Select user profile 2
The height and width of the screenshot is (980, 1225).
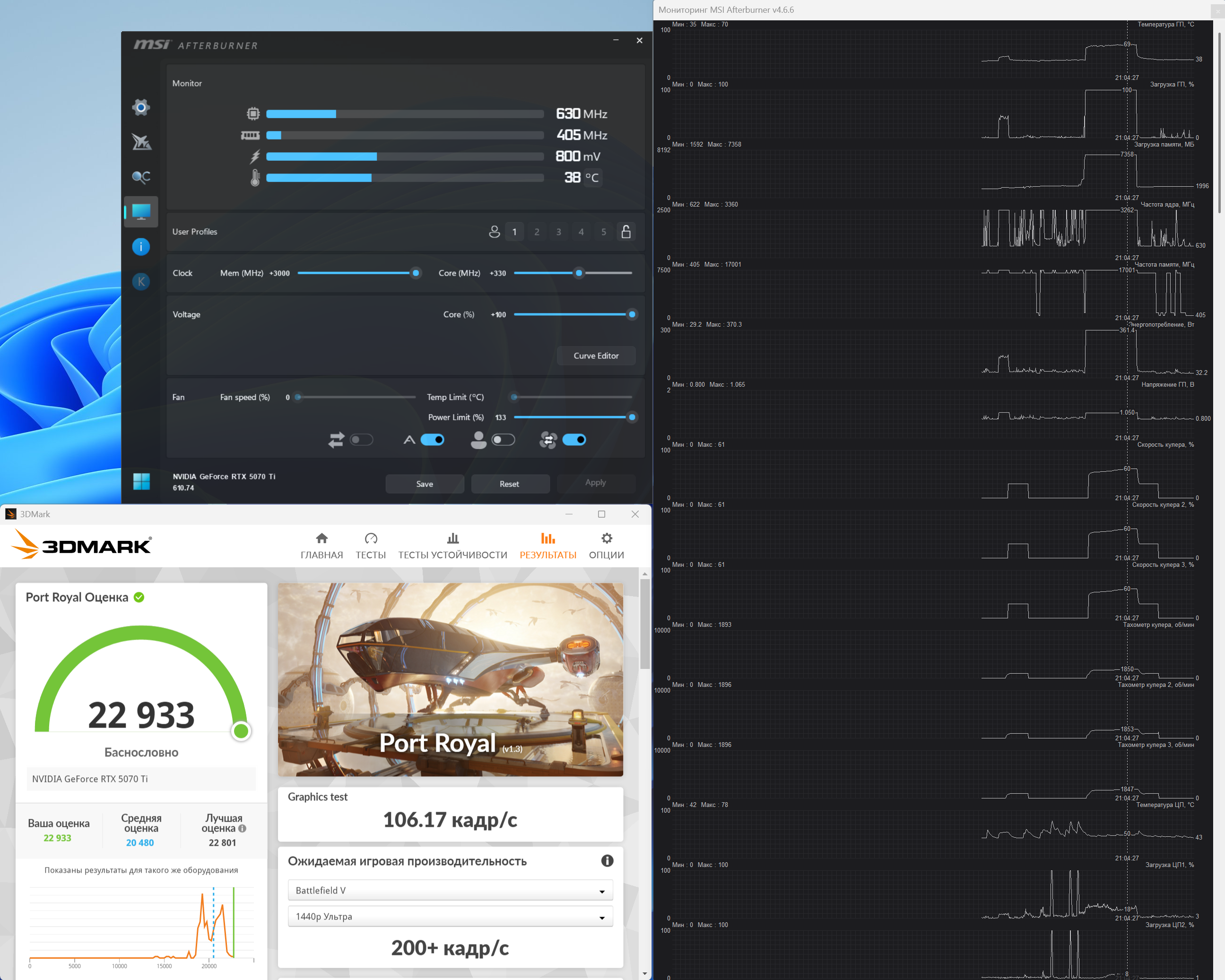(536, 232)
